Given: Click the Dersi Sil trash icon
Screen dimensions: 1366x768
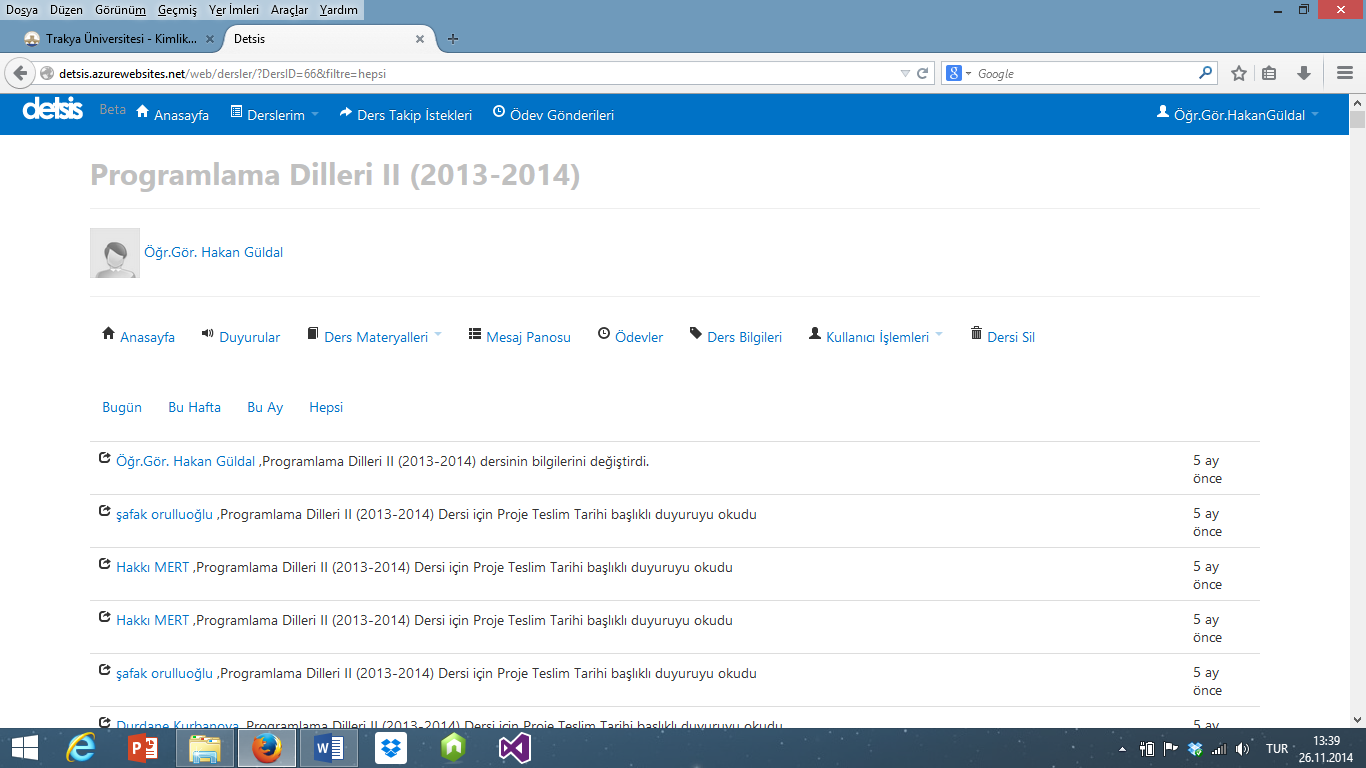Looking at the screenshot, I should (x=976, y=334).
